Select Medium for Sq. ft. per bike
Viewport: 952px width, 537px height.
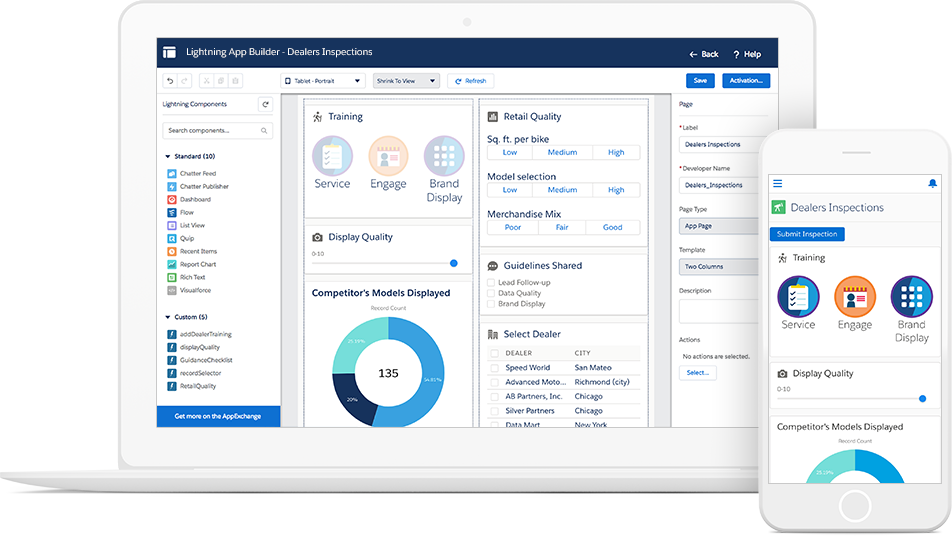pyautogui.click(x=562, y=152)
